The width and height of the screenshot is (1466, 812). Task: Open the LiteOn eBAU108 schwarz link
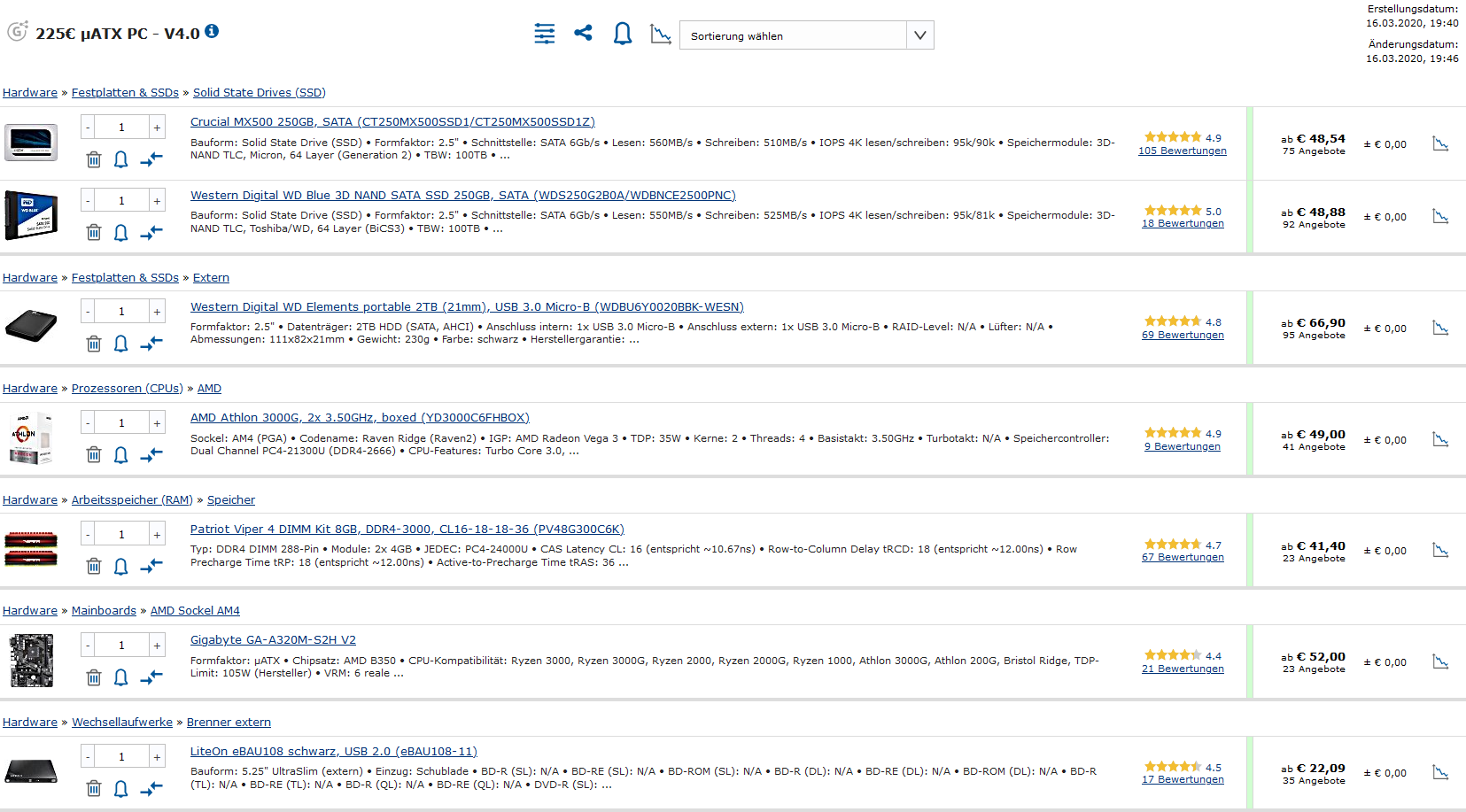click(334, 752)
